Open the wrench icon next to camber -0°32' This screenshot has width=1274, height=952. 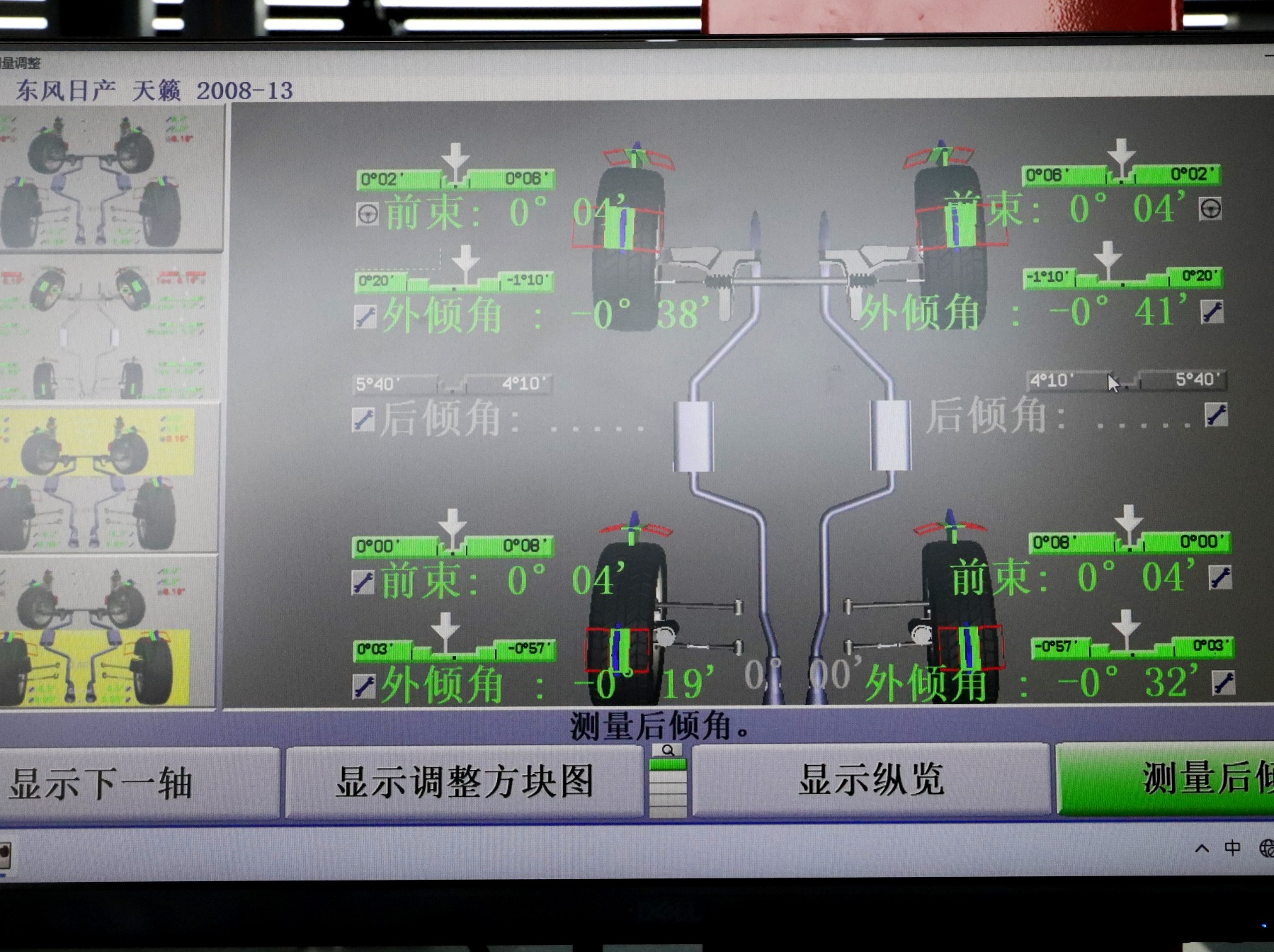(x=1224, y=682)
